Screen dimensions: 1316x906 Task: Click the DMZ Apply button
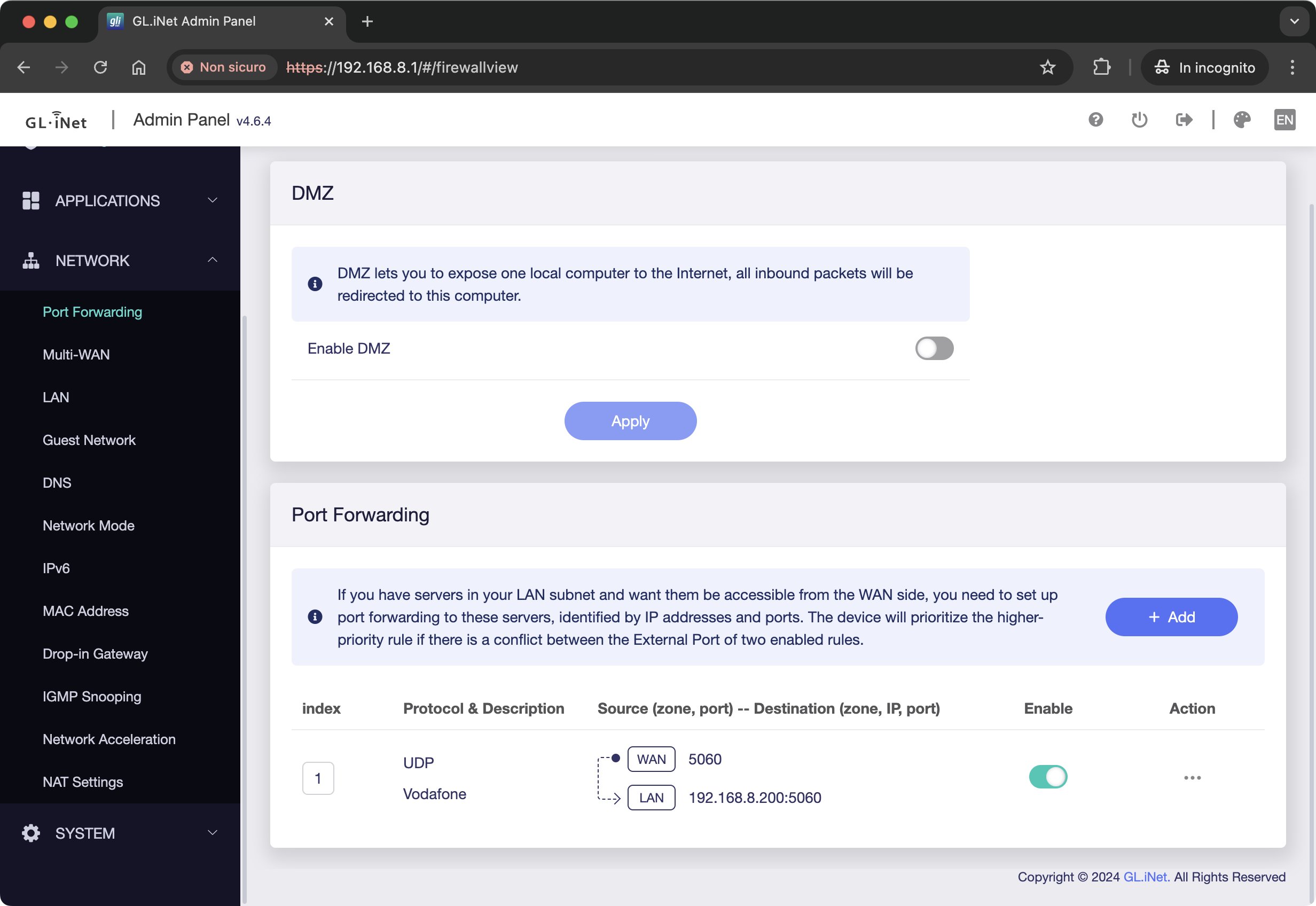pos(630,421)
